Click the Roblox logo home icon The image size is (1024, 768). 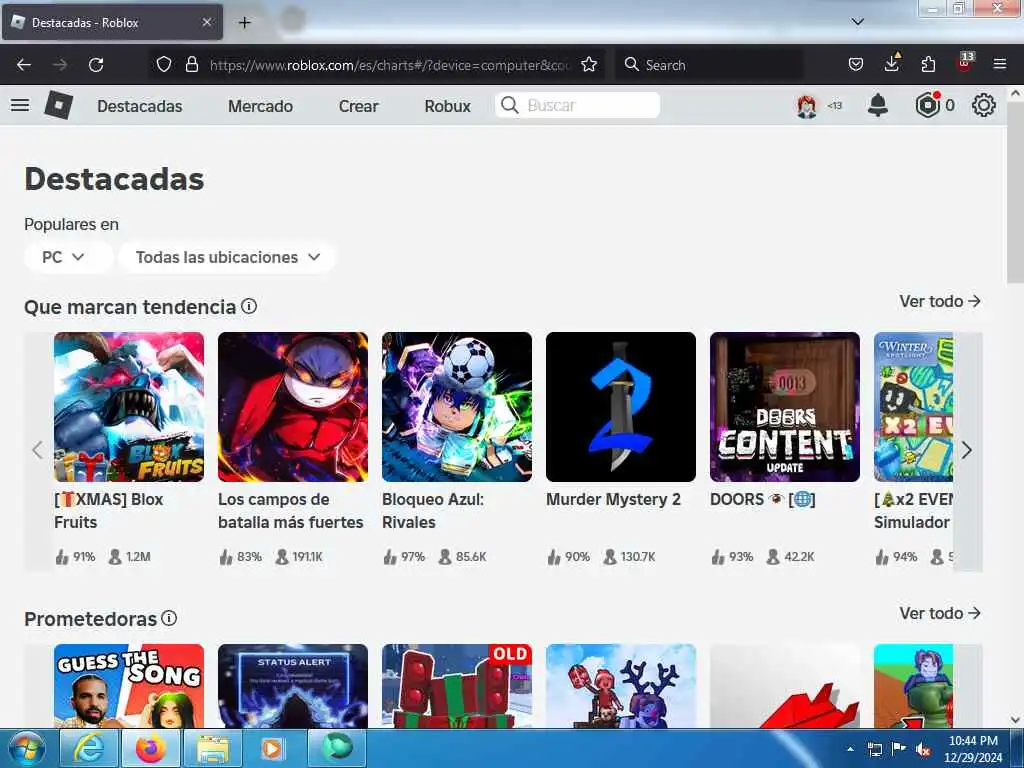(x=58, y=105)
